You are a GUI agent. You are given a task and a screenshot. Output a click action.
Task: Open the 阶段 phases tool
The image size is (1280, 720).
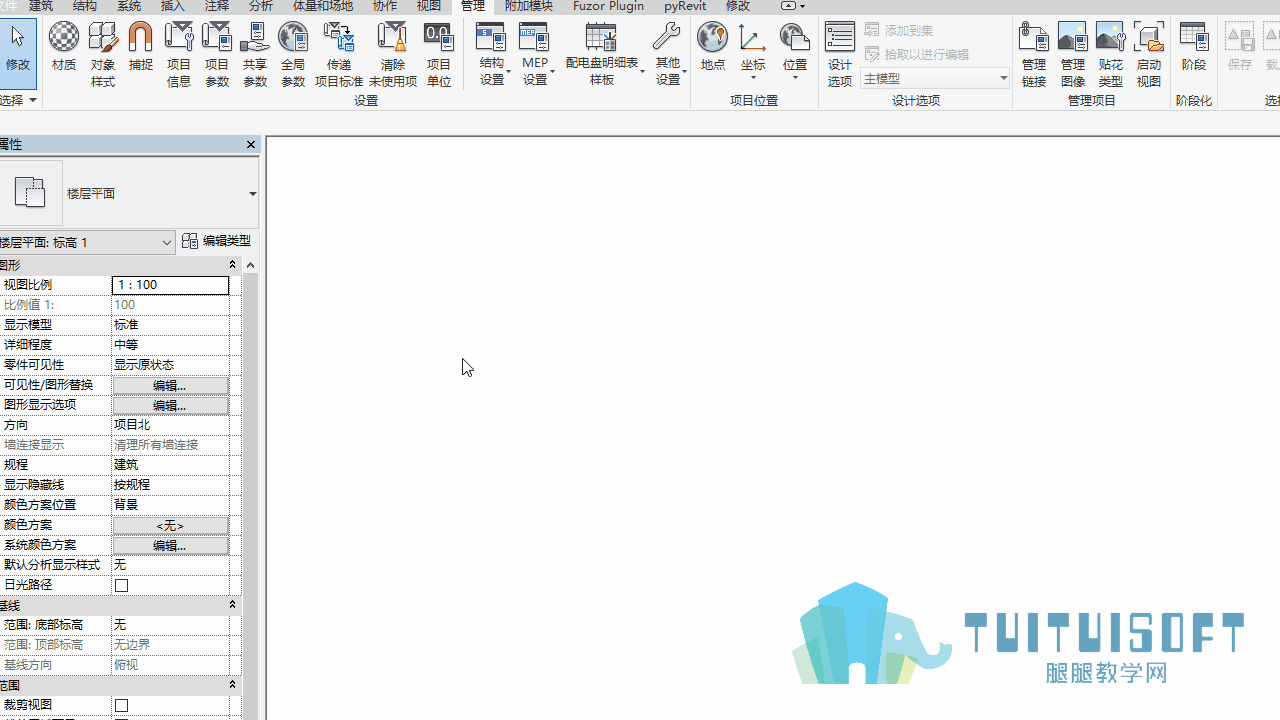[1194, 48]
